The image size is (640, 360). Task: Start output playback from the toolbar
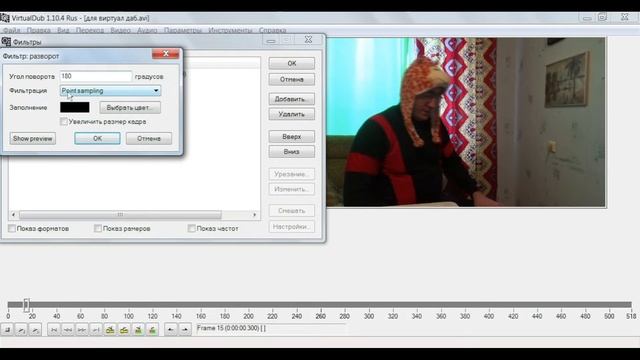tap(35, 329)
